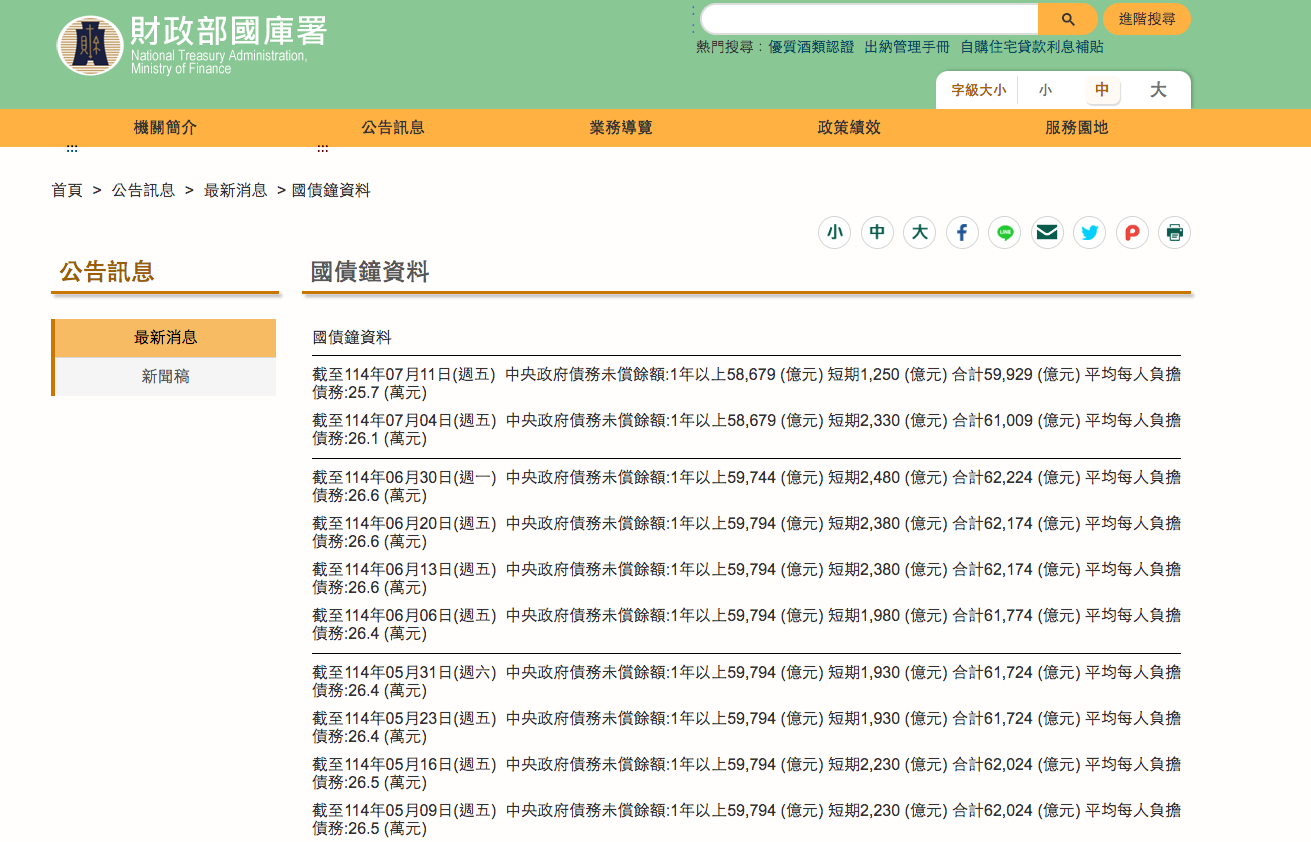Expand the 業務導覽 navigation menu
This screenshot has height=842, width=1311.
(x=620, y=127)
